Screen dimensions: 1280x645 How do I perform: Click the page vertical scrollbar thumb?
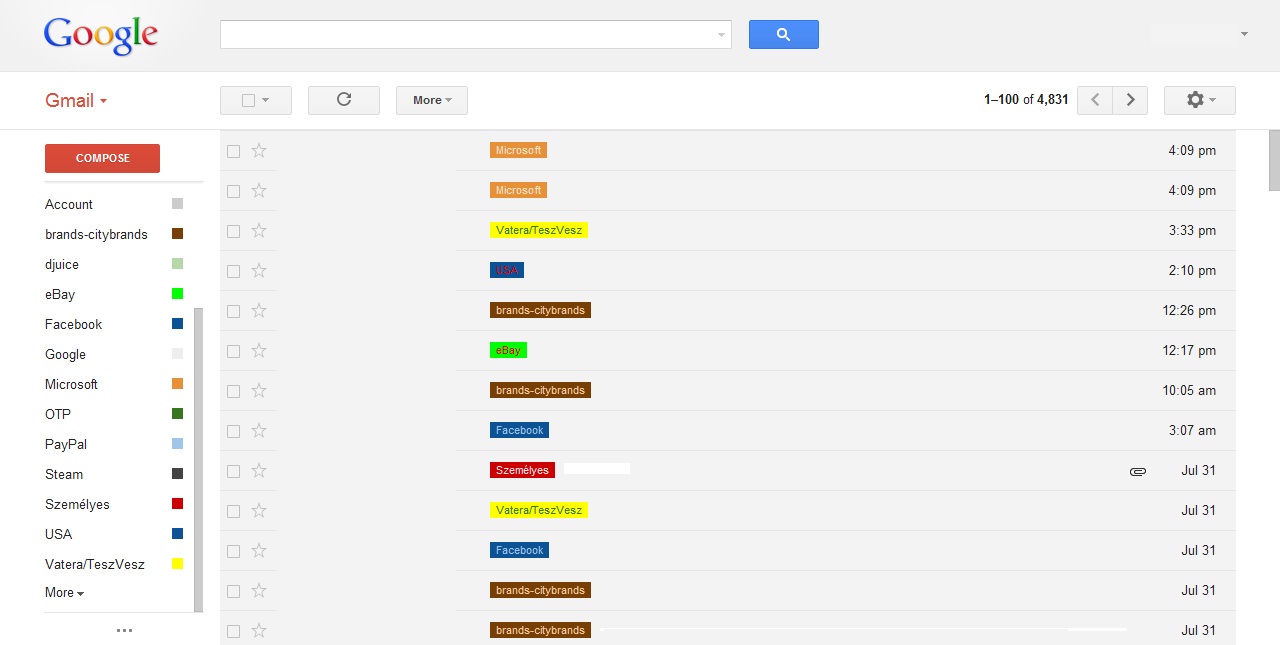1274,160
